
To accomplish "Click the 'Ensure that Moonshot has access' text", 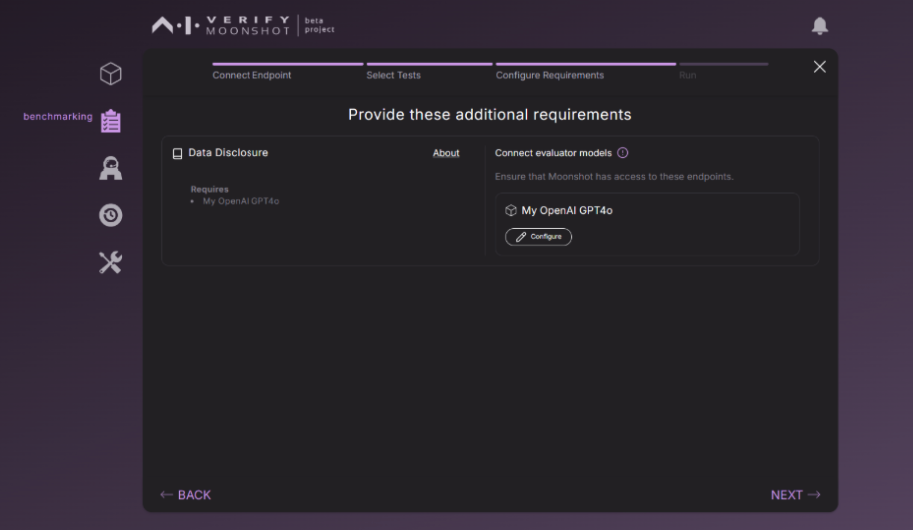I will pos(614,176).
